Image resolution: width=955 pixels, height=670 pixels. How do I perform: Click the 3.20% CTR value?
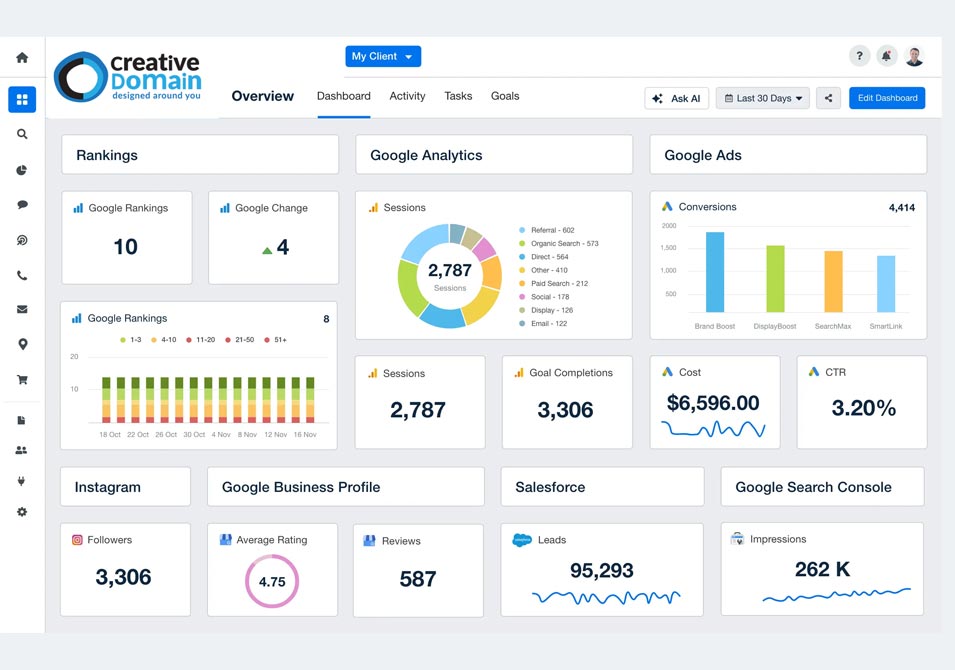(864, 407)
